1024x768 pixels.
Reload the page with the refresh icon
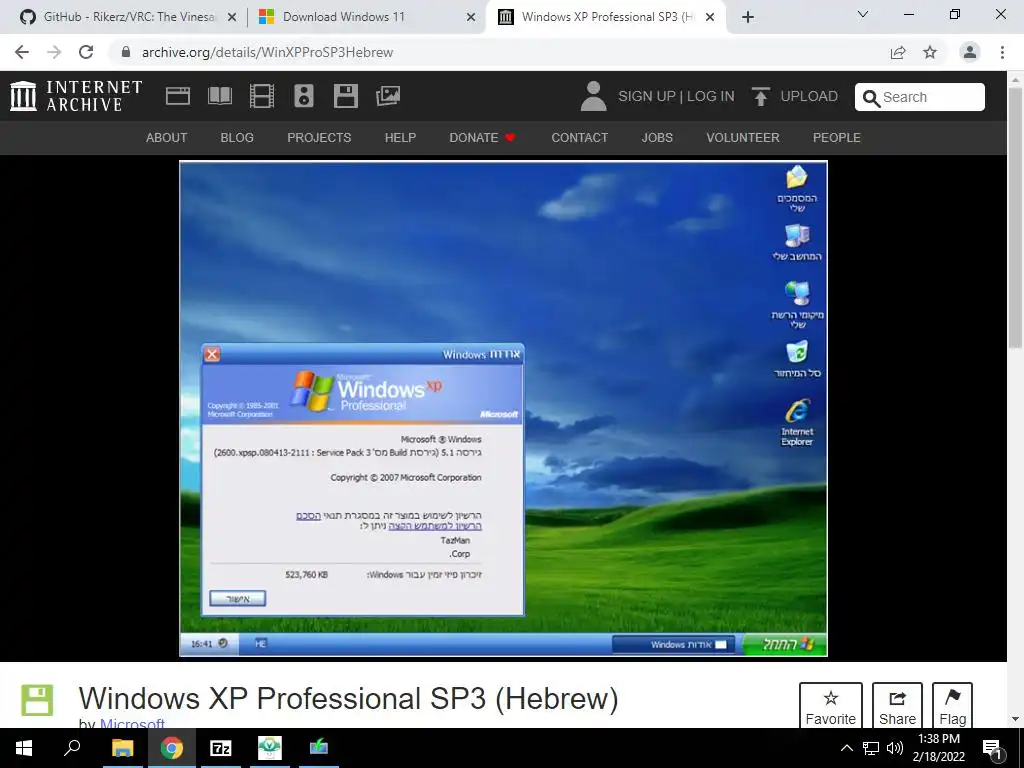pyautogui.click(x=86, y=52)
